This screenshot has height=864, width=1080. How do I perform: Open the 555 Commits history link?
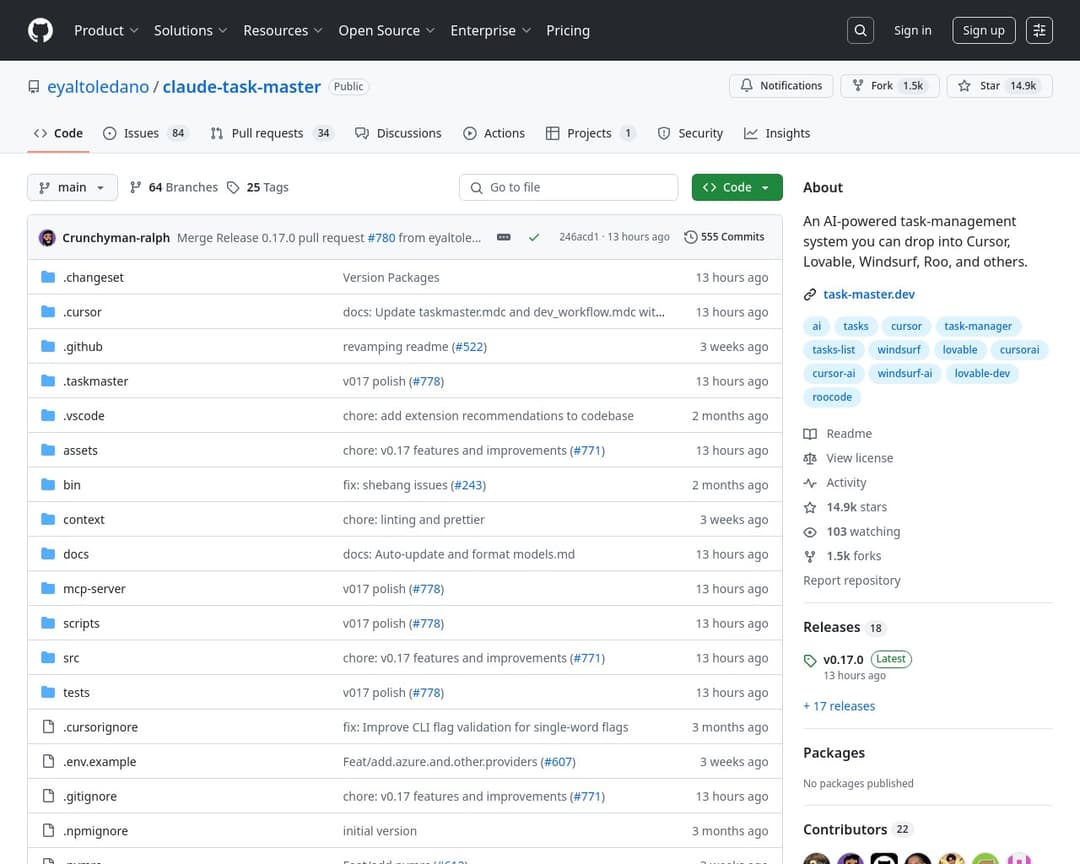pyautogui.click(x=725, y=237)
